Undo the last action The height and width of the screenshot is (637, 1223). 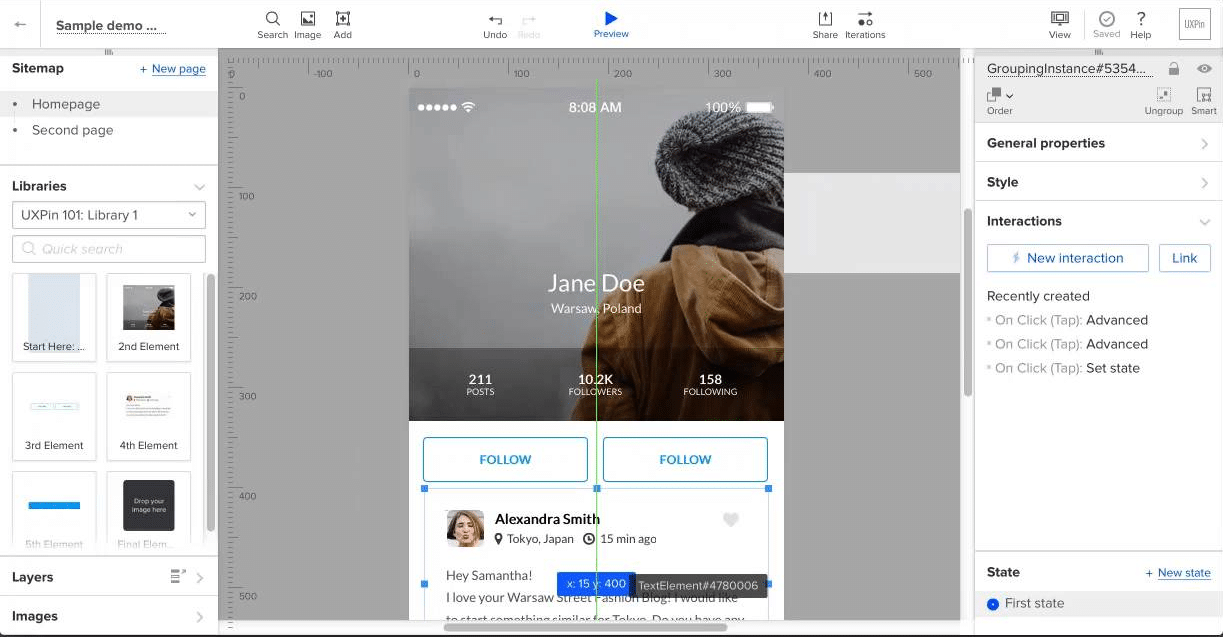click(495, 26)
